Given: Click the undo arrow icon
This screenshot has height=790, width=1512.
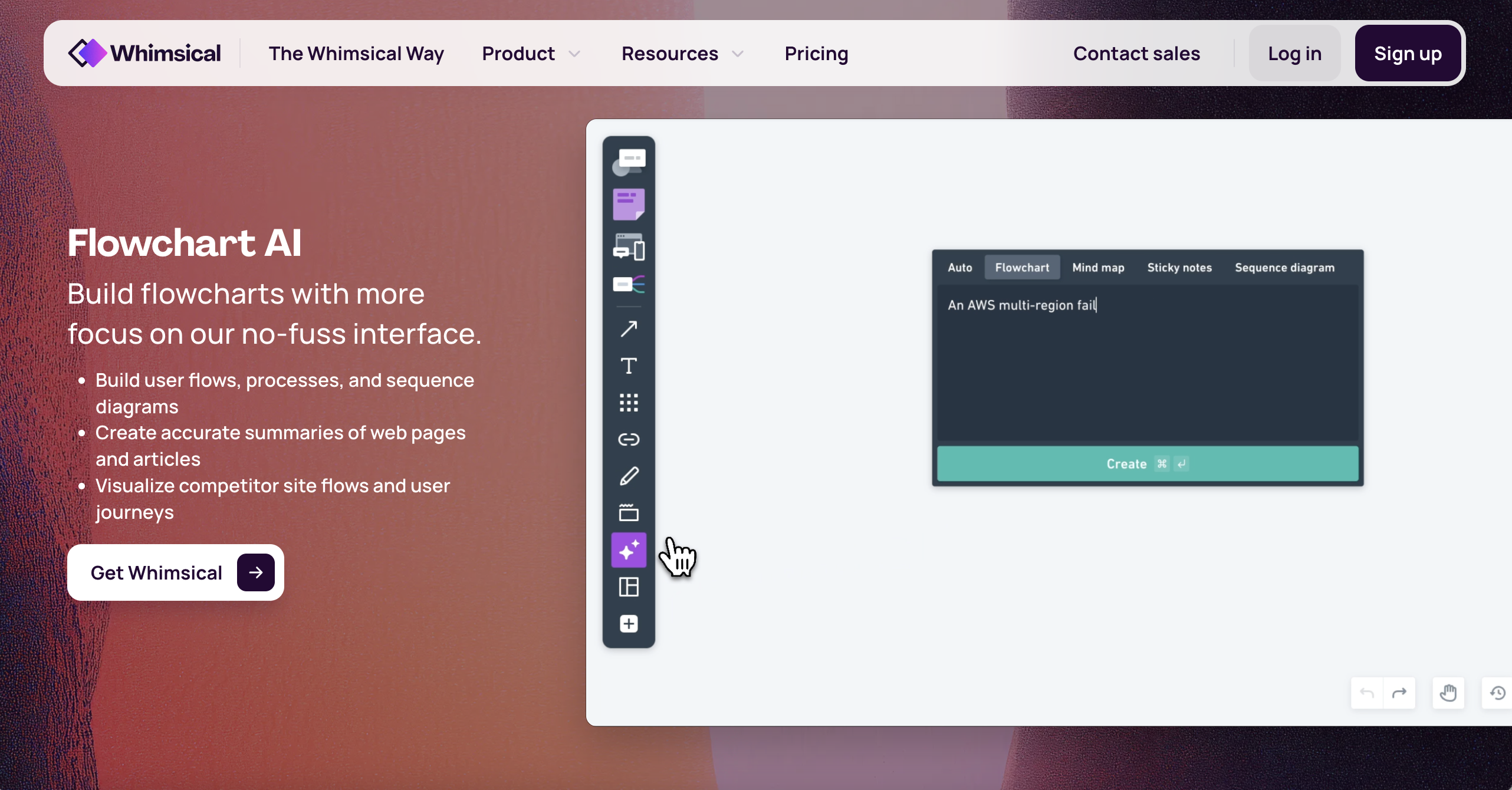Looking at the screenshot, I should click(1367, 693).
